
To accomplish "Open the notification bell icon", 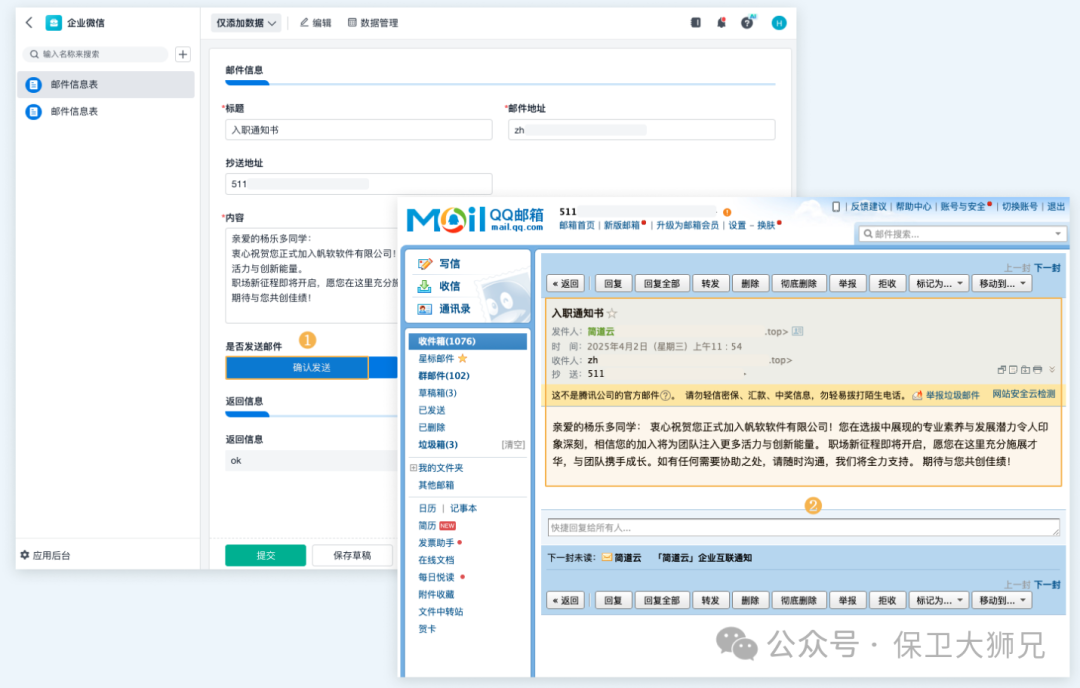I will 721,22.
